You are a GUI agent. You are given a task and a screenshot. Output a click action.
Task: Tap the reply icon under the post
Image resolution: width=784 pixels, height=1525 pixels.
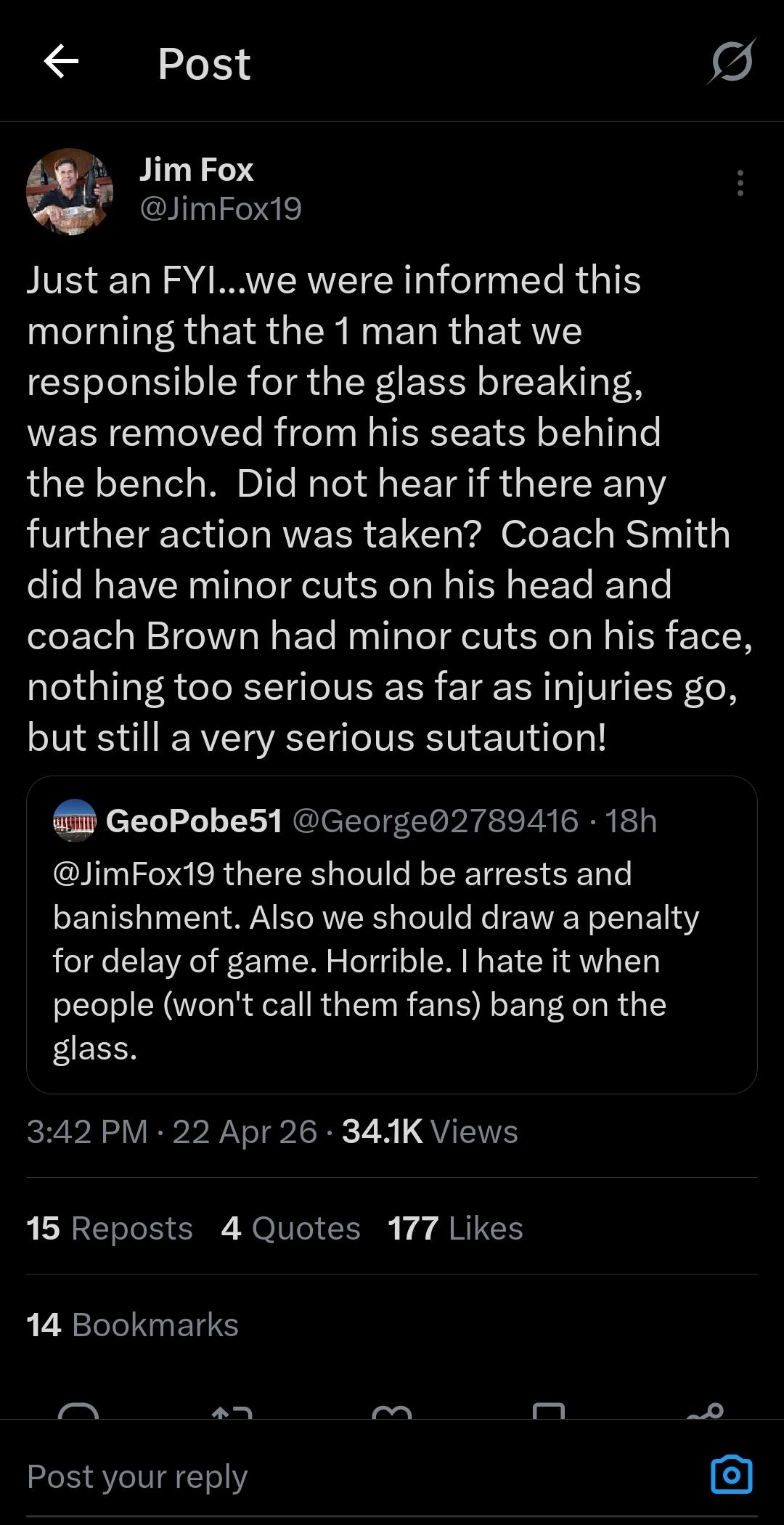tap(78, 1412)
